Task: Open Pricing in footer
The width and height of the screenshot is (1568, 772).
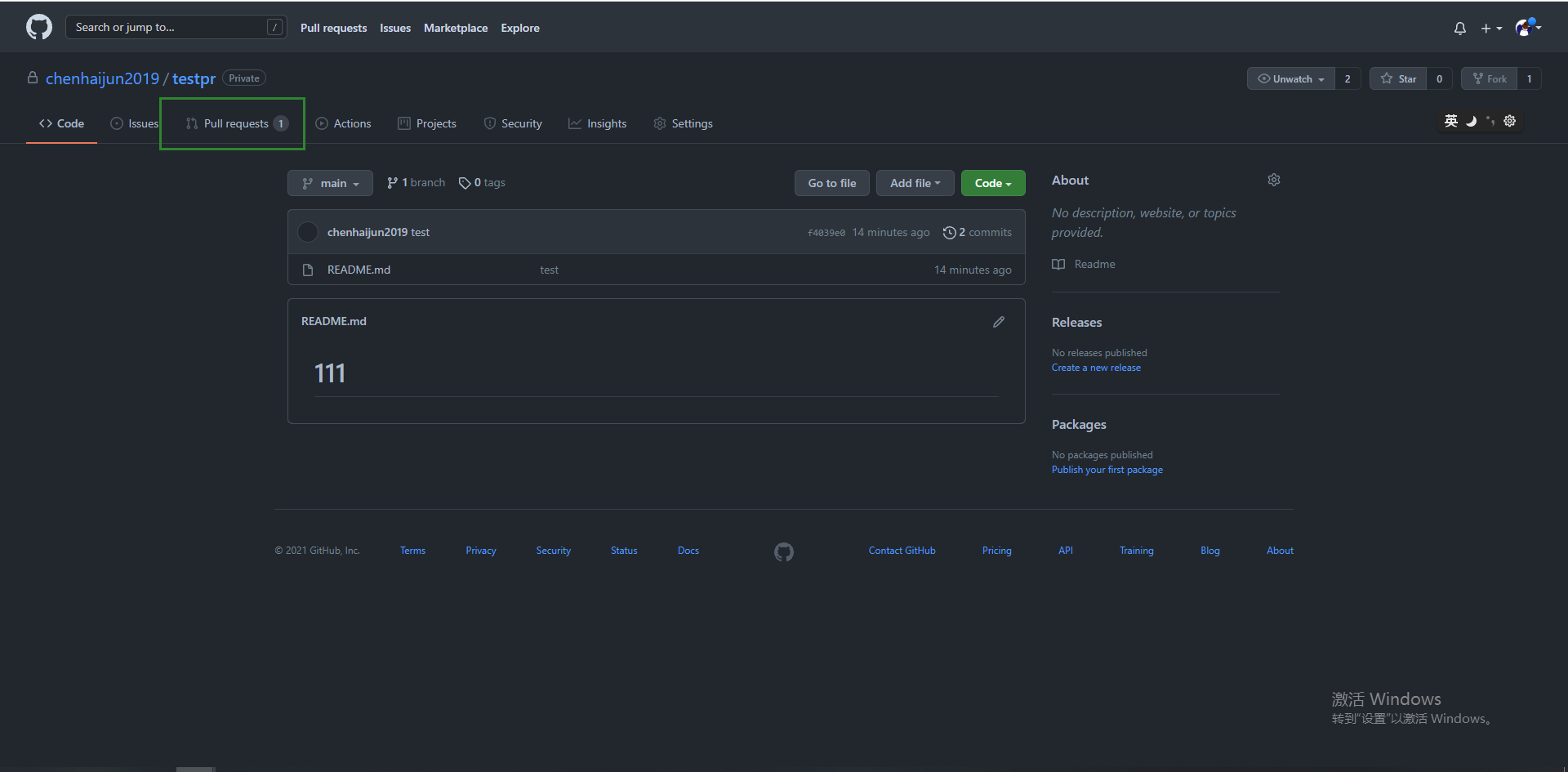Action: click(996, 551)
